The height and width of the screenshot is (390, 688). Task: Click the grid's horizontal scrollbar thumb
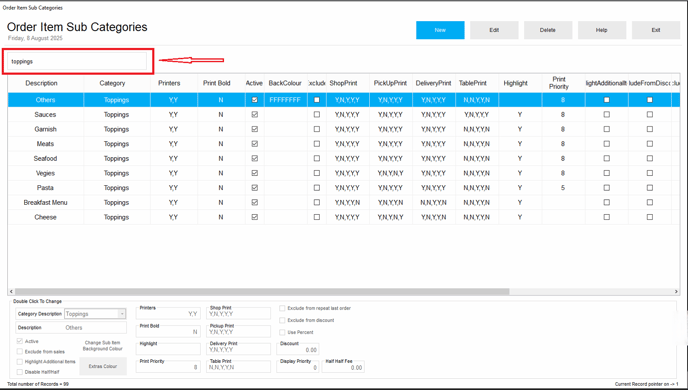pos(262,291)
